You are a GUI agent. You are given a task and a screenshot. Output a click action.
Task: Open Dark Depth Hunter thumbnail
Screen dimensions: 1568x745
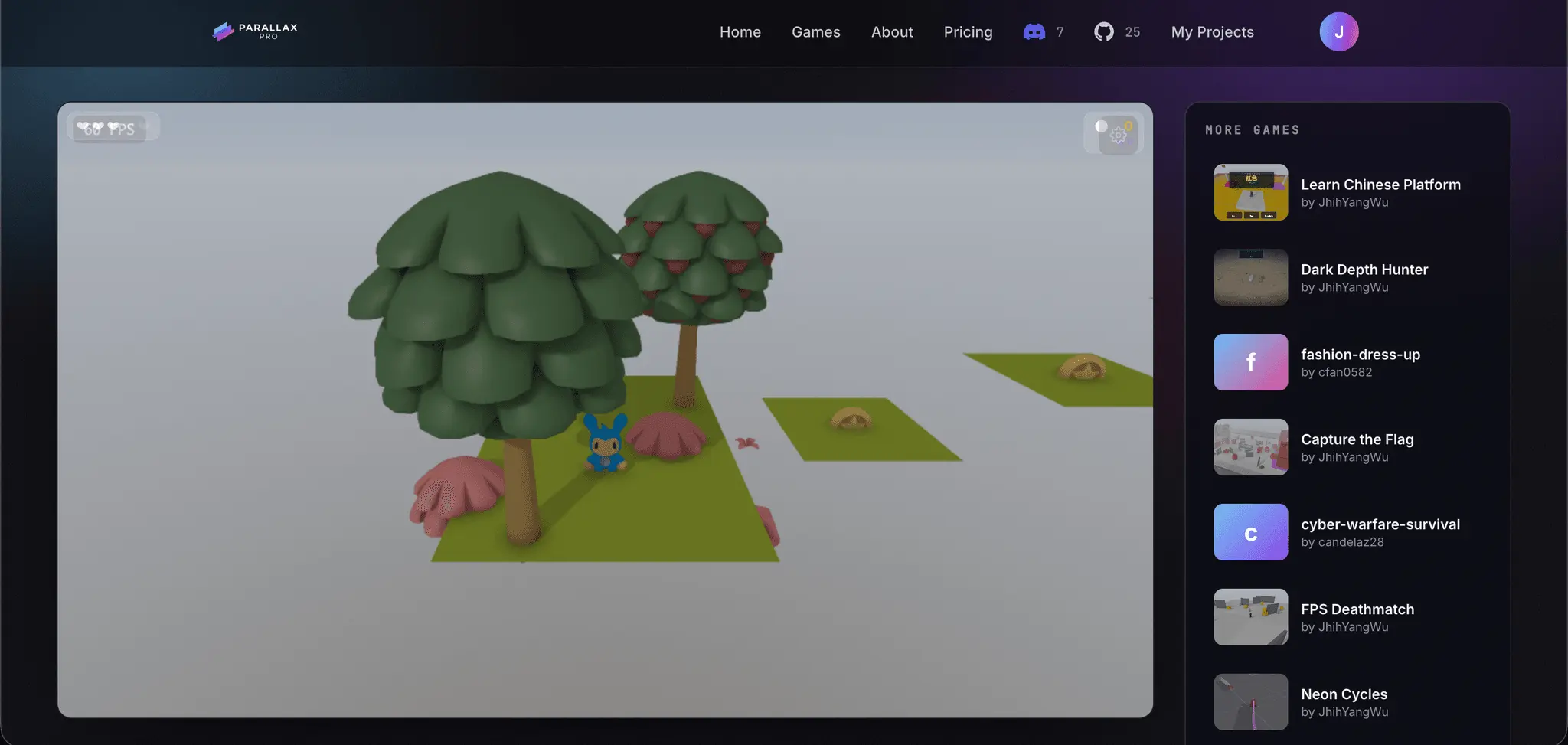tap(1250, 277)
